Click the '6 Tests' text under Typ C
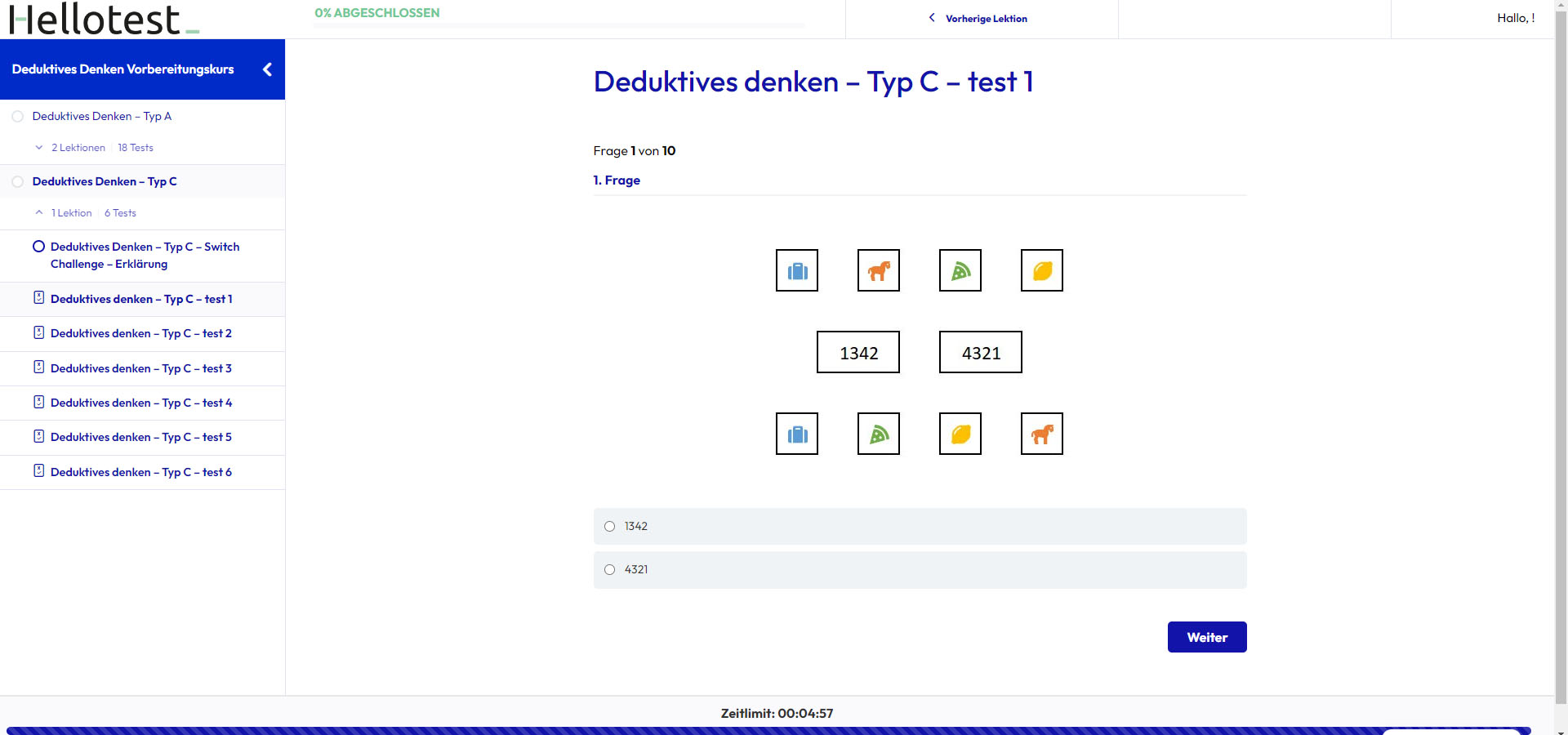Image resolution: width=1568 pixels, height=735 pixels. pyautogui.click(x=120, y=213)
